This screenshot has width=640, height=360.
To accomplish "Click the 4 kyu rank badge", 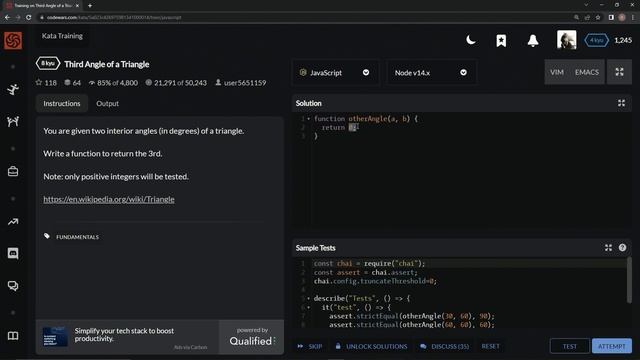I will (596, 40).
